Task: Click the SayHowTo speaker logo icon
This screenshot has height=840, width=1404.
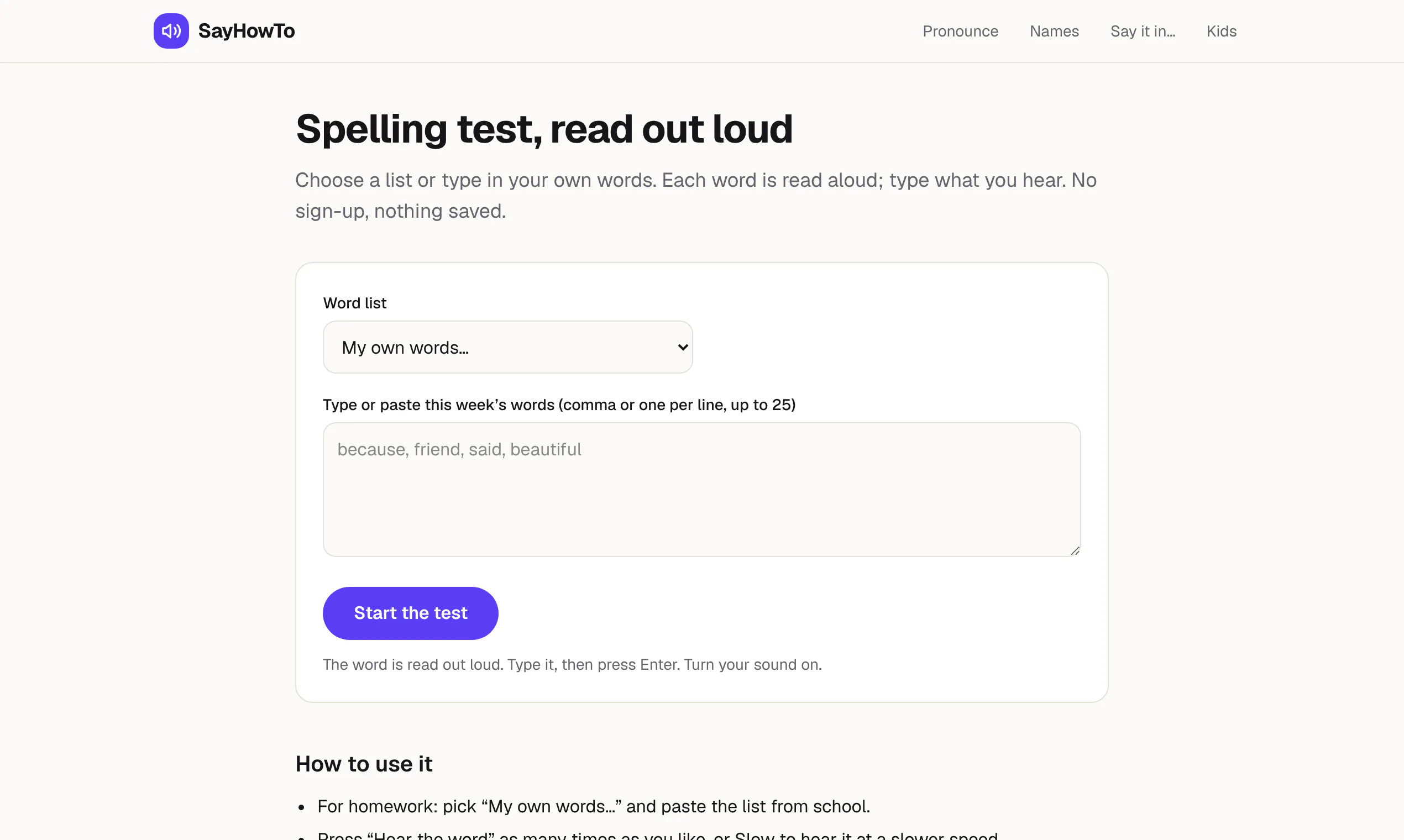Action: coord(171,30)
